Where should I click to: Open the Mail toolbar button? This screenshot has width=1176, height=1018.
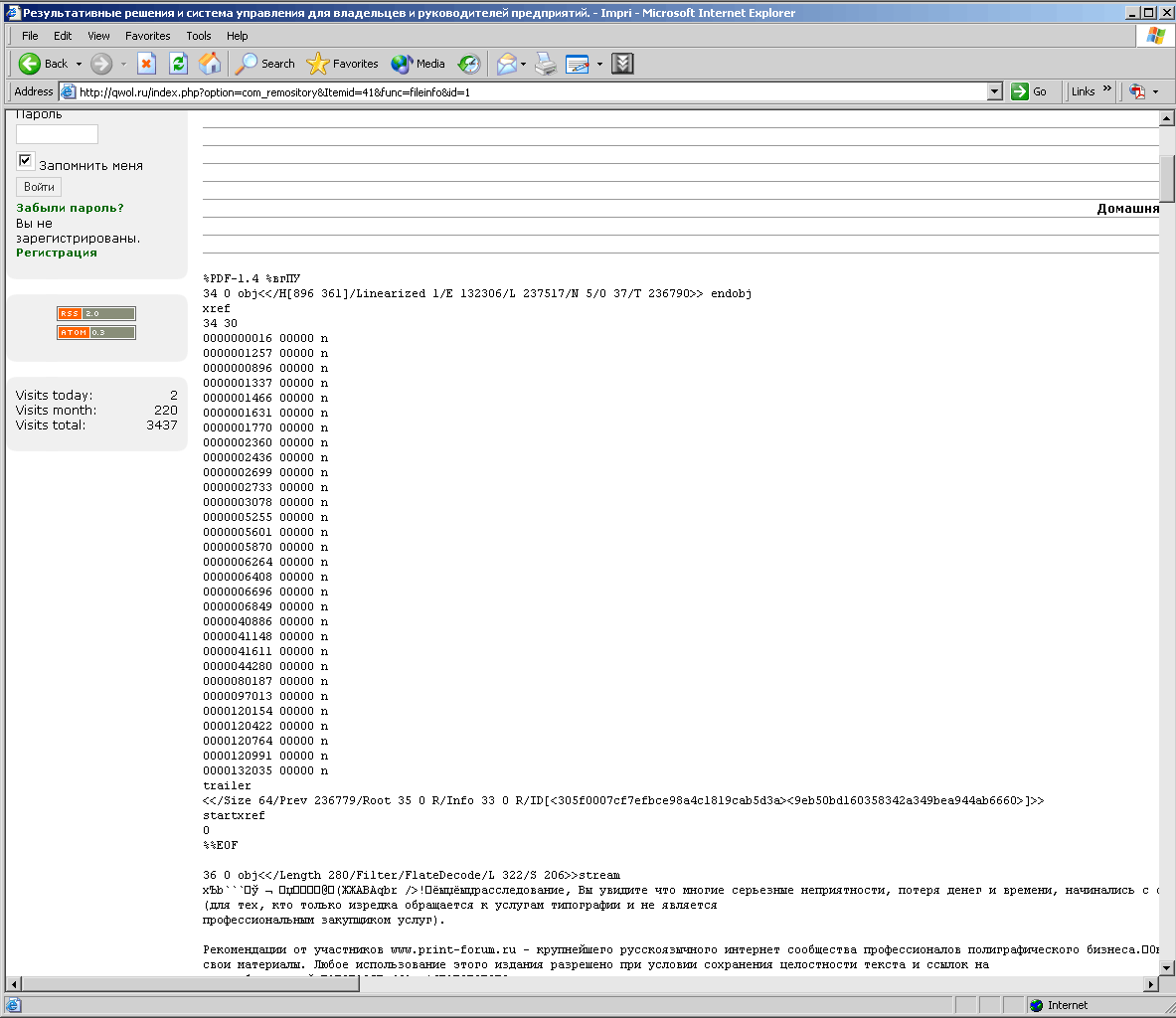click(x=507, y=64)
